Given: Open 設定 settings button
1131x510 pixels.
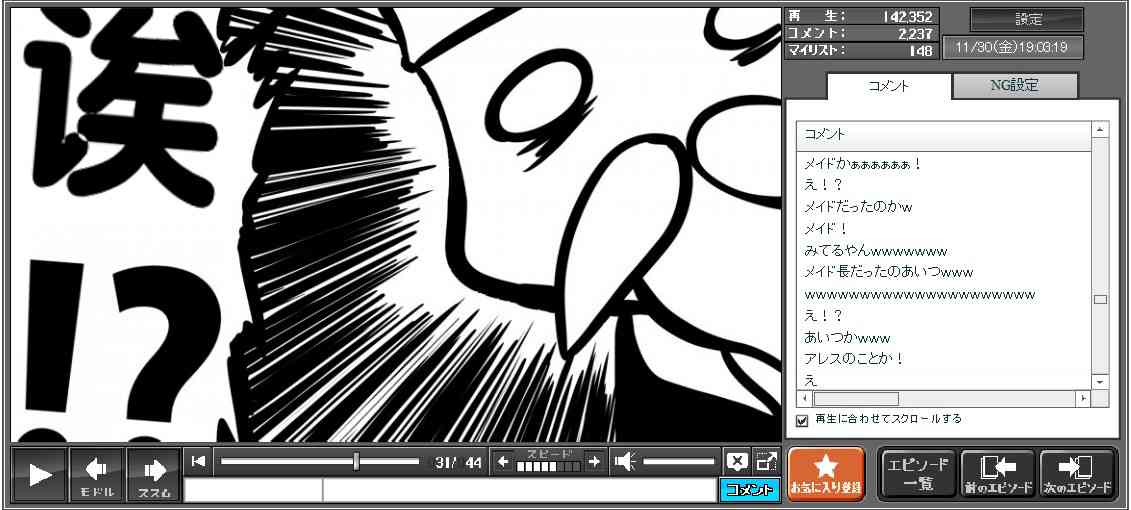Looking at the screenshot, I should coord(1027,20).
